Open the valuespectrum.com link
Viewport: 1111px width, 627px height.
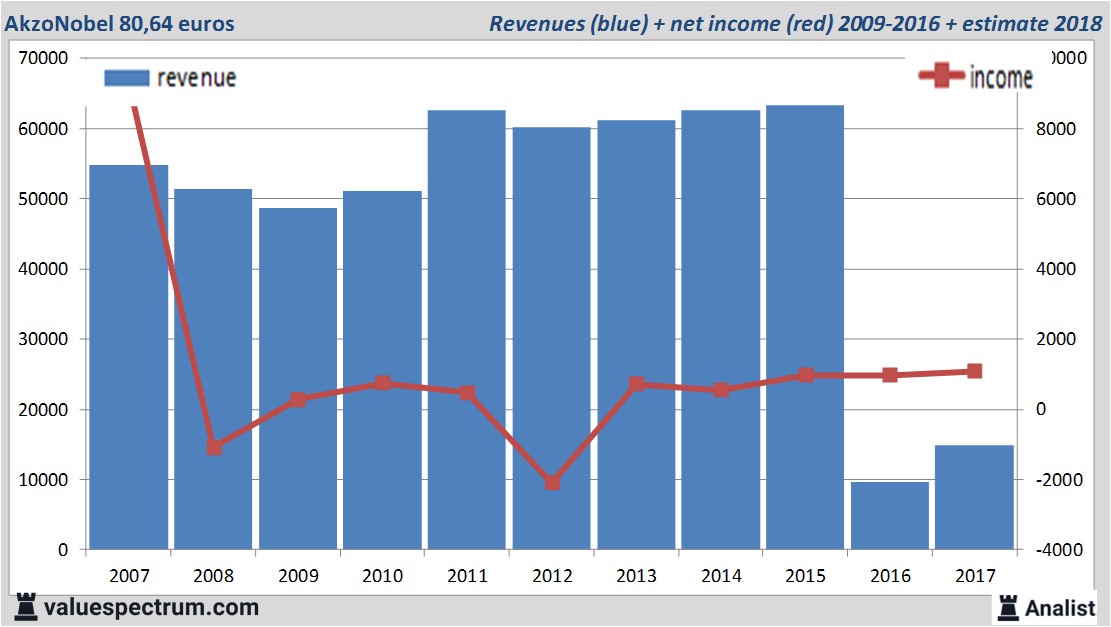[x=151, y=608]
